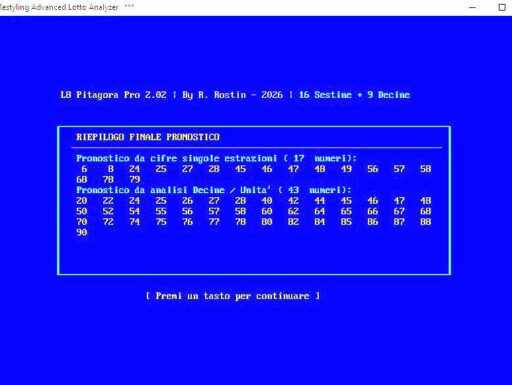Click number 52 in Decine analysis

coord(108,211)
